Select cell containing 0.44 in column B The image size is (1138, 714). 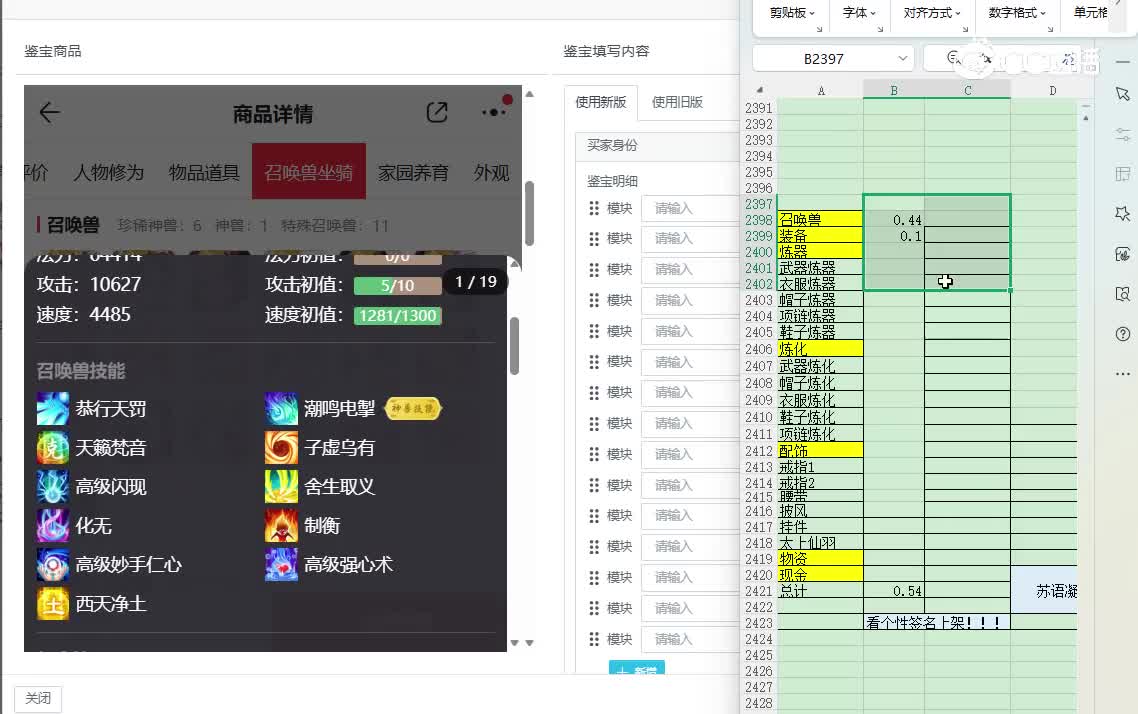(893, 220)
